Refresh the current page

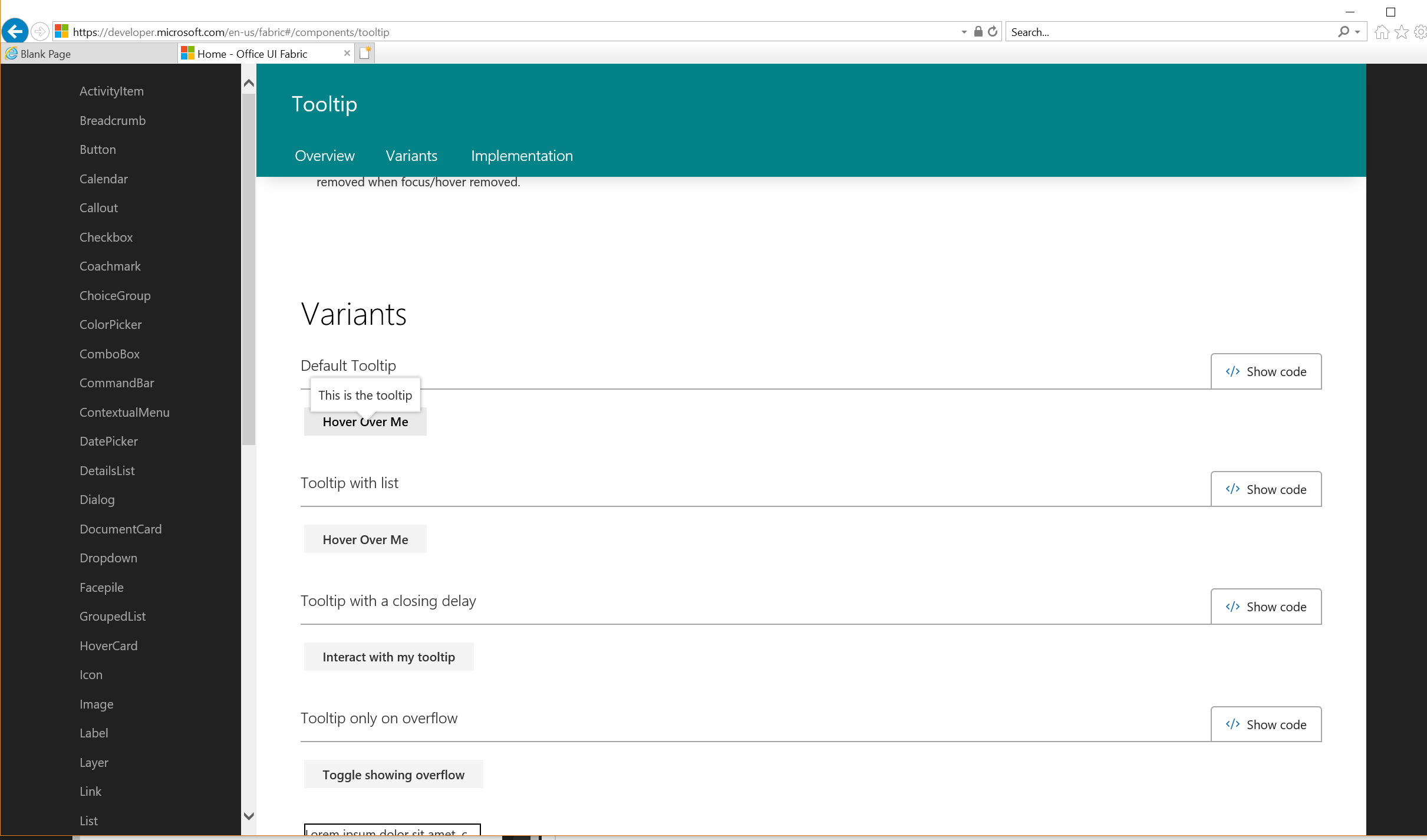[x=993, y=31]
